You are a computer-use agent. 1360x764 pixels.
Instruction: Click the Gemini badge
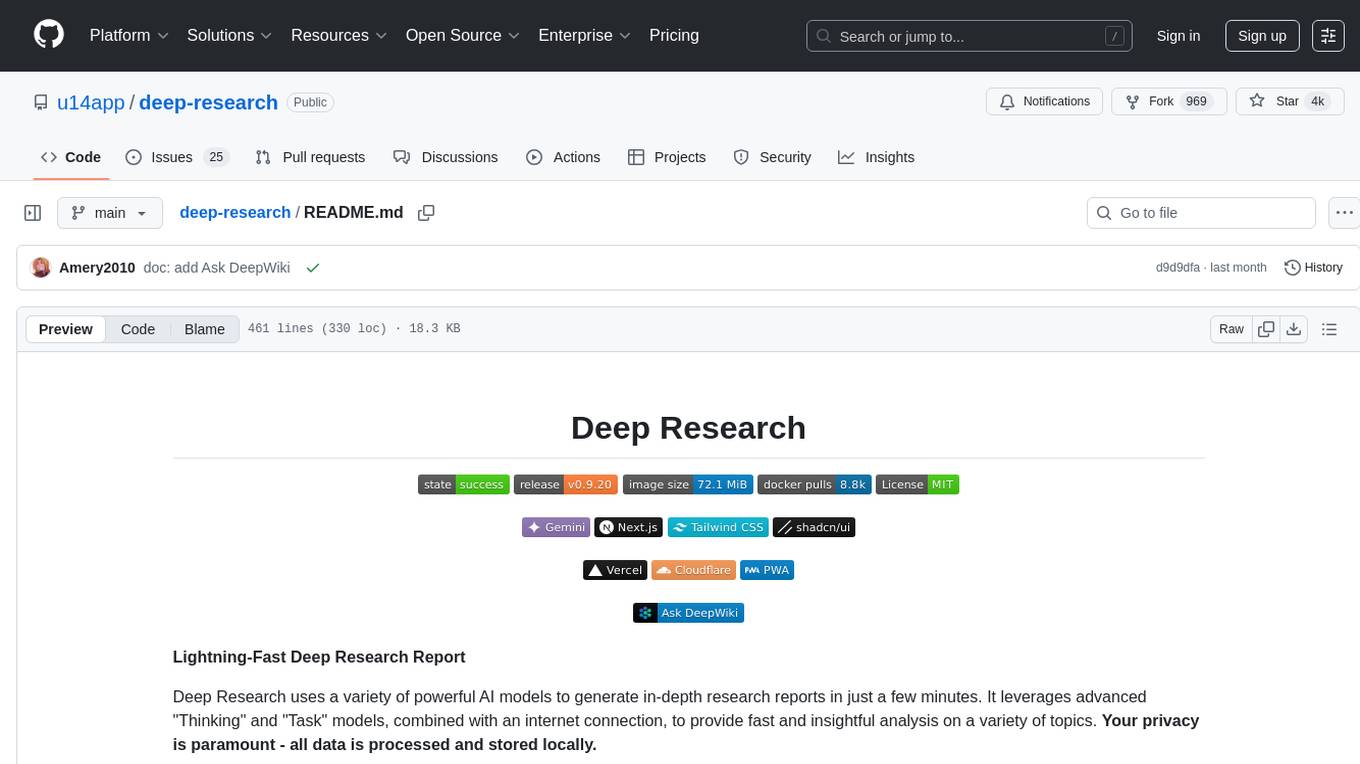click(556, 527)
